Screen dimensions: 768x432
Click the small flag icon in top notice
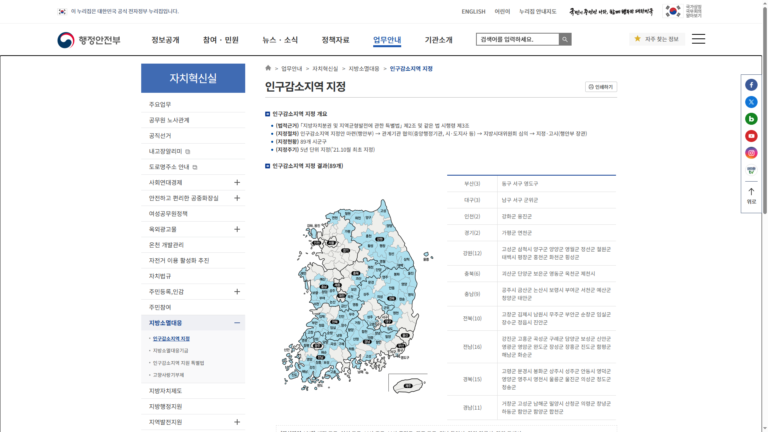62,11
